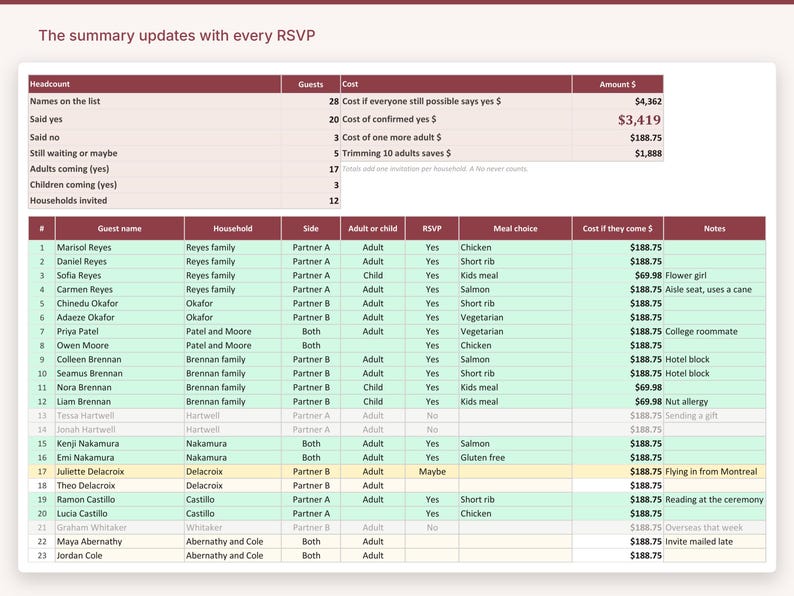Select guest name 'Seamus Brennan'
794x596 pixels.
click(x=90, y=373)
